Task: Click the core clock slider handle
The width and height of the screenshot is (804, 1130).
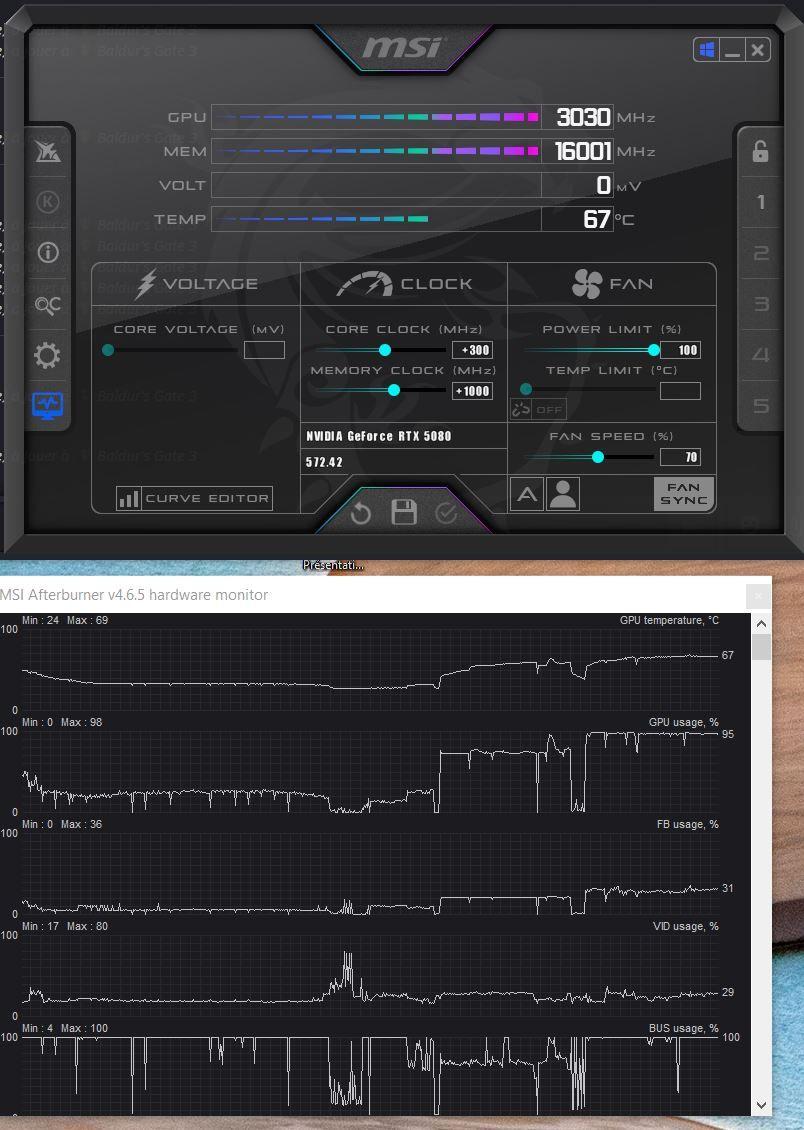Action: tap(385, 350)
